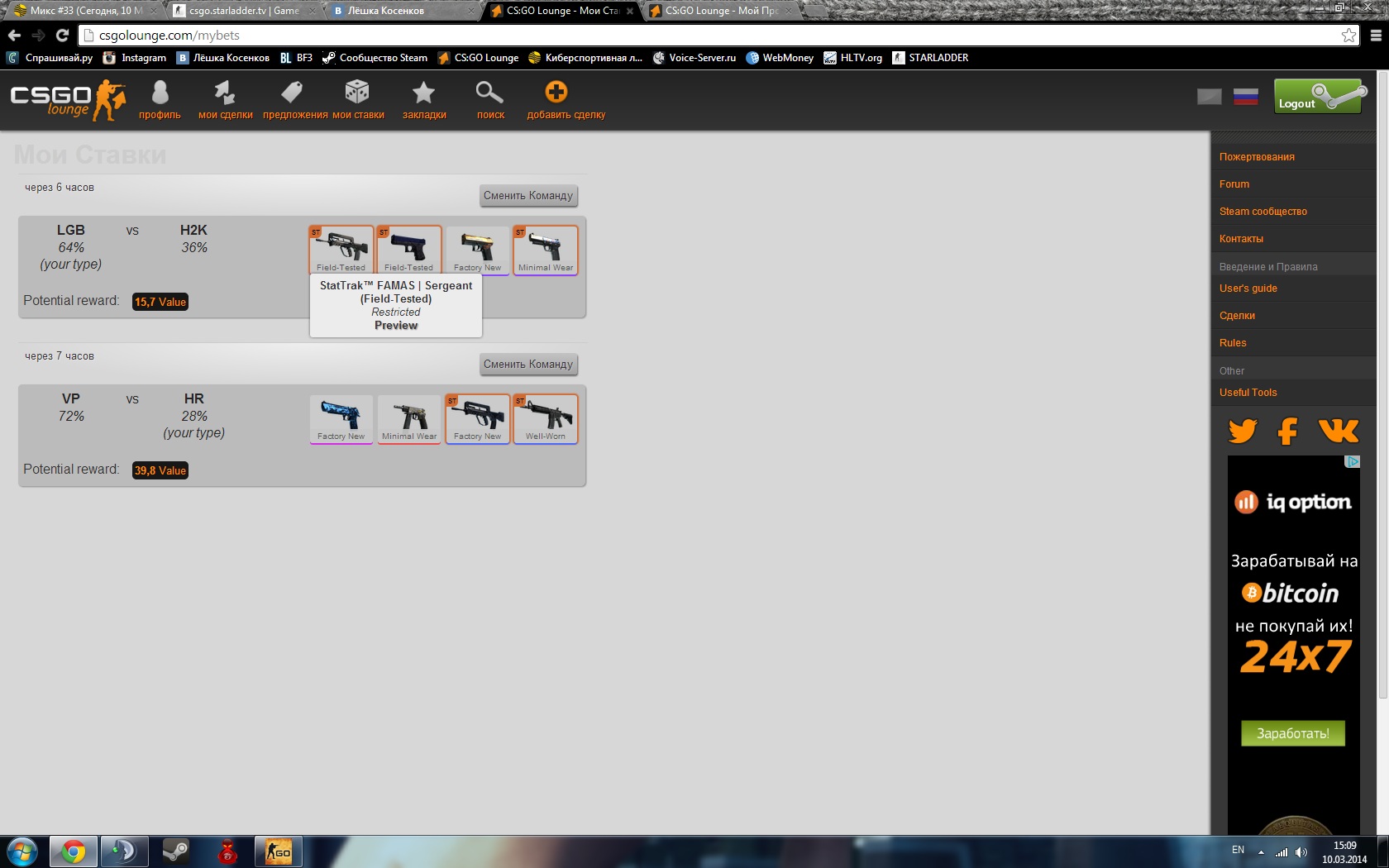Open the CS:GO taskbar icon
This screenshot has height=868, width=1389.
pos(278,851)
